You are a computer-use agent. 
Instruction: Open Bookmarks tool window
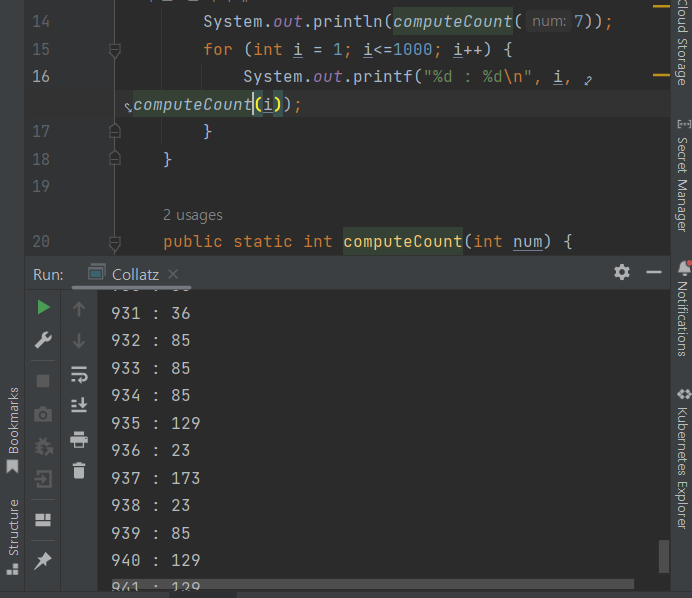[x=13, y=430]
